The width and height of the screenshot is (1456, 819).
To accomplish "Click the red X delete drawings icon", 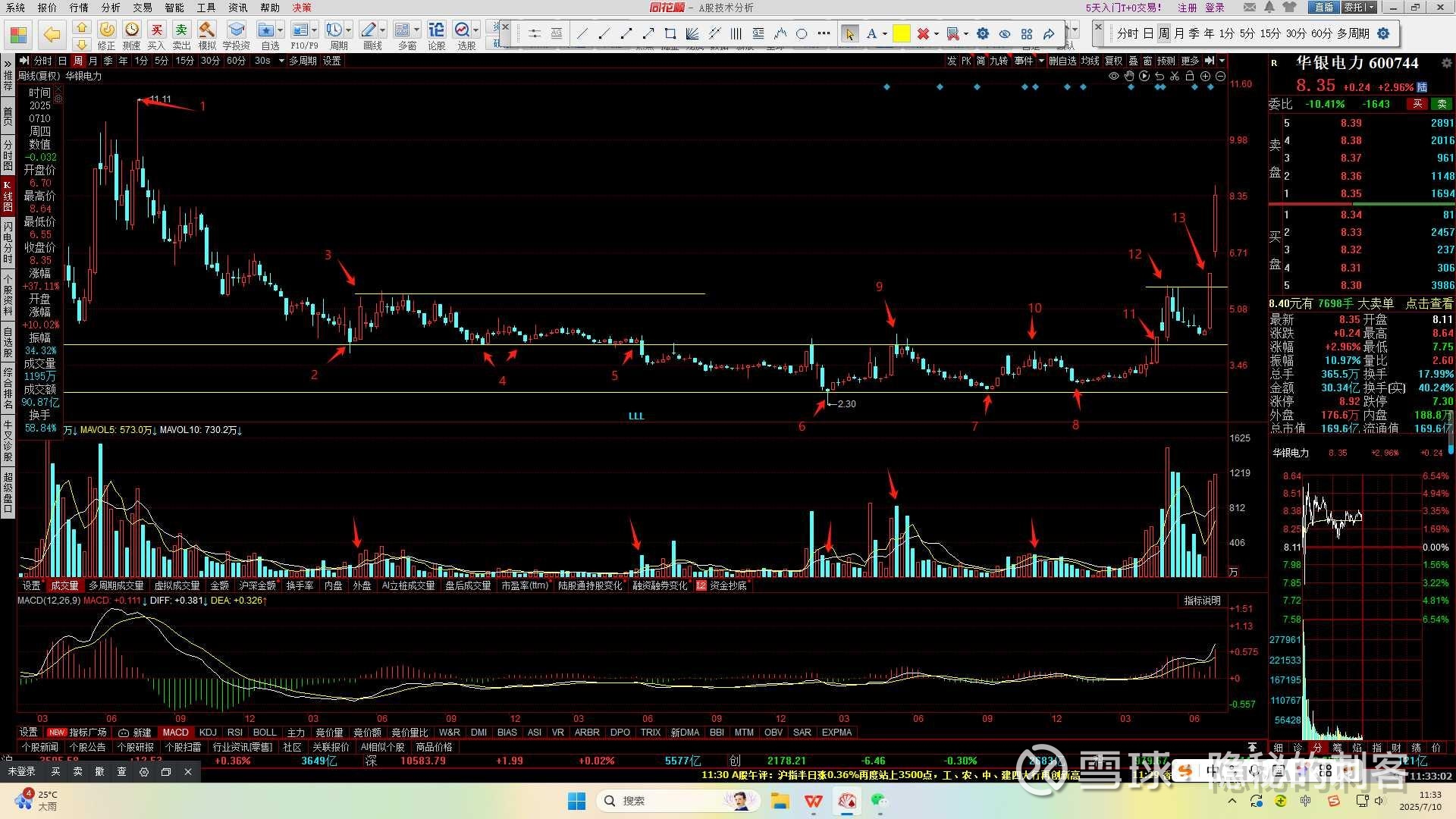I will coord(923,33).
